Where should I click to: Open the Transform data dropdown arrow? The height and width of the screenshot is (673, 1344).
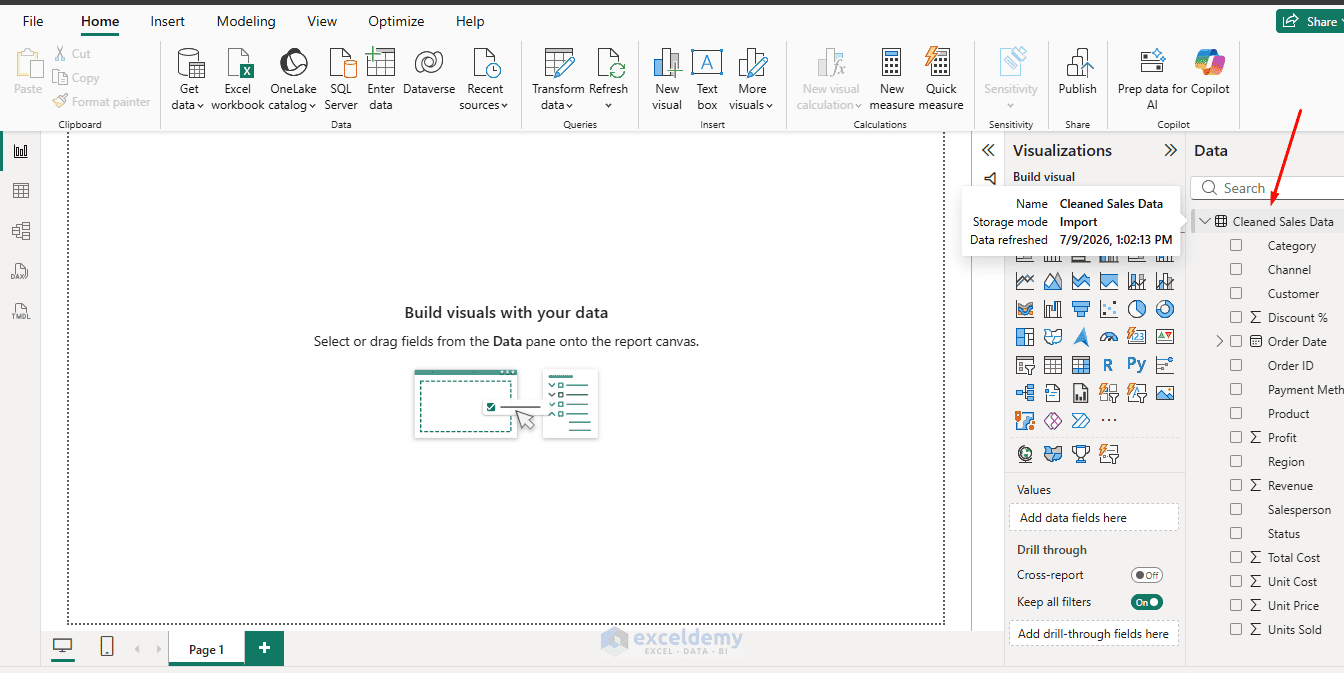[569, 105]
